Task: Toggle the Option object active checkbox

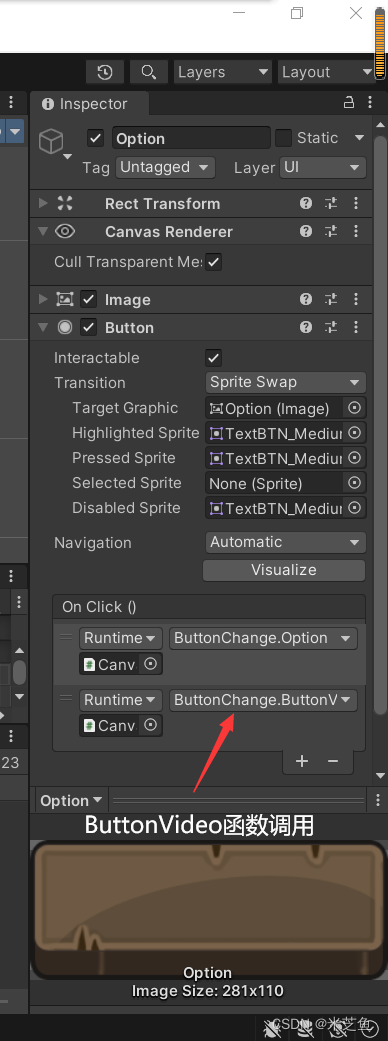Action: (x=96, y=139)
